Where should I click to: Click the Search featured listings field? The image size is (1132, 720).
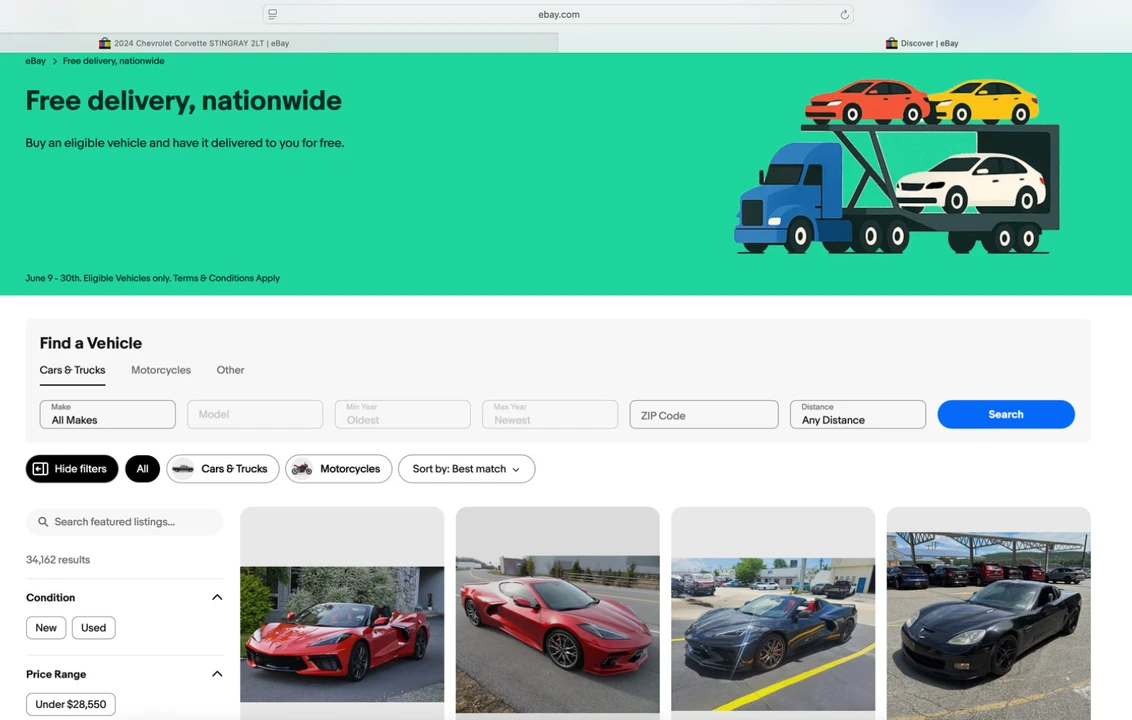coord(124,521)
